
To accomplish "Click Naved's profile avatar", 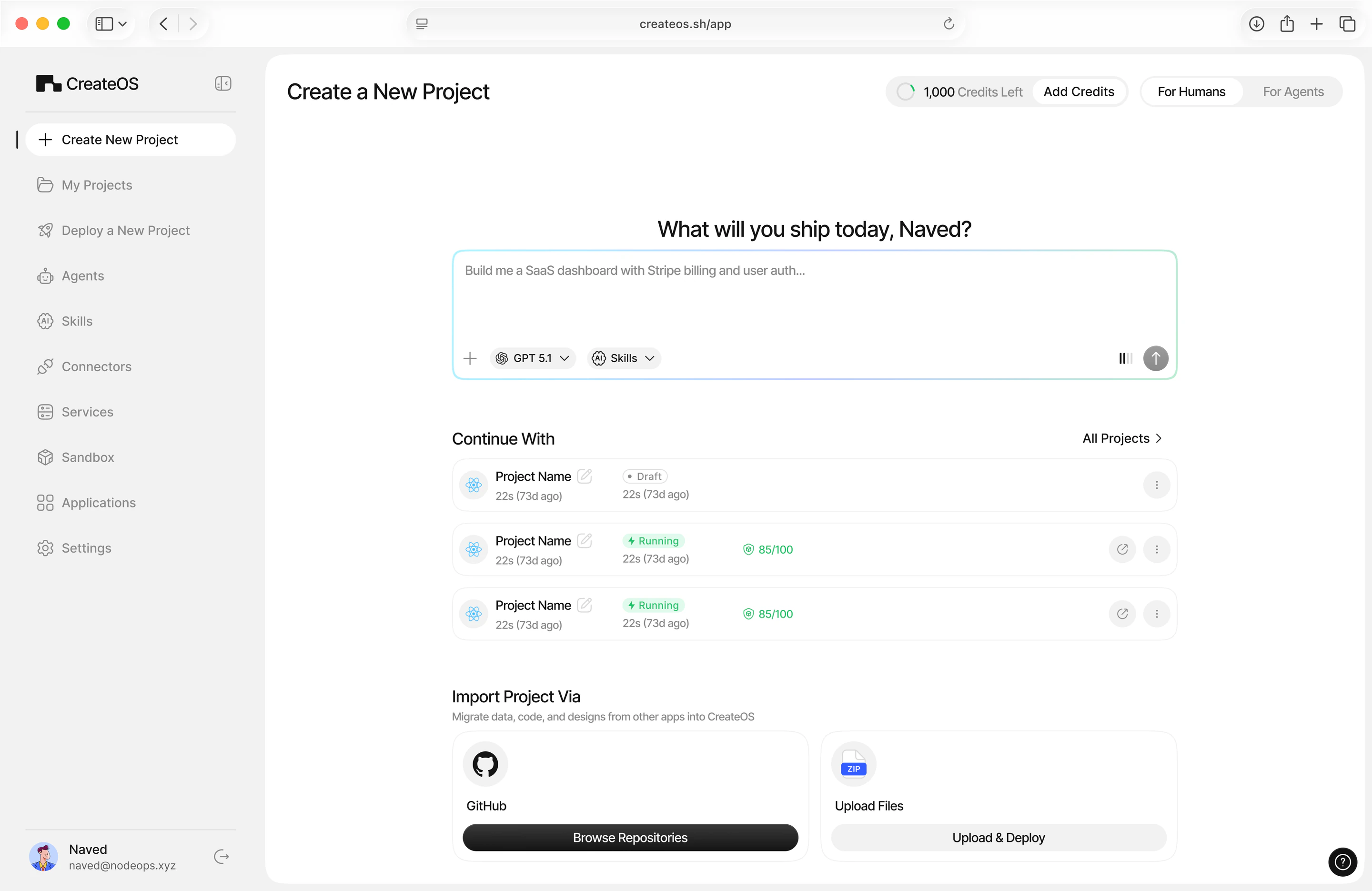I will click(x=43, y=856).
